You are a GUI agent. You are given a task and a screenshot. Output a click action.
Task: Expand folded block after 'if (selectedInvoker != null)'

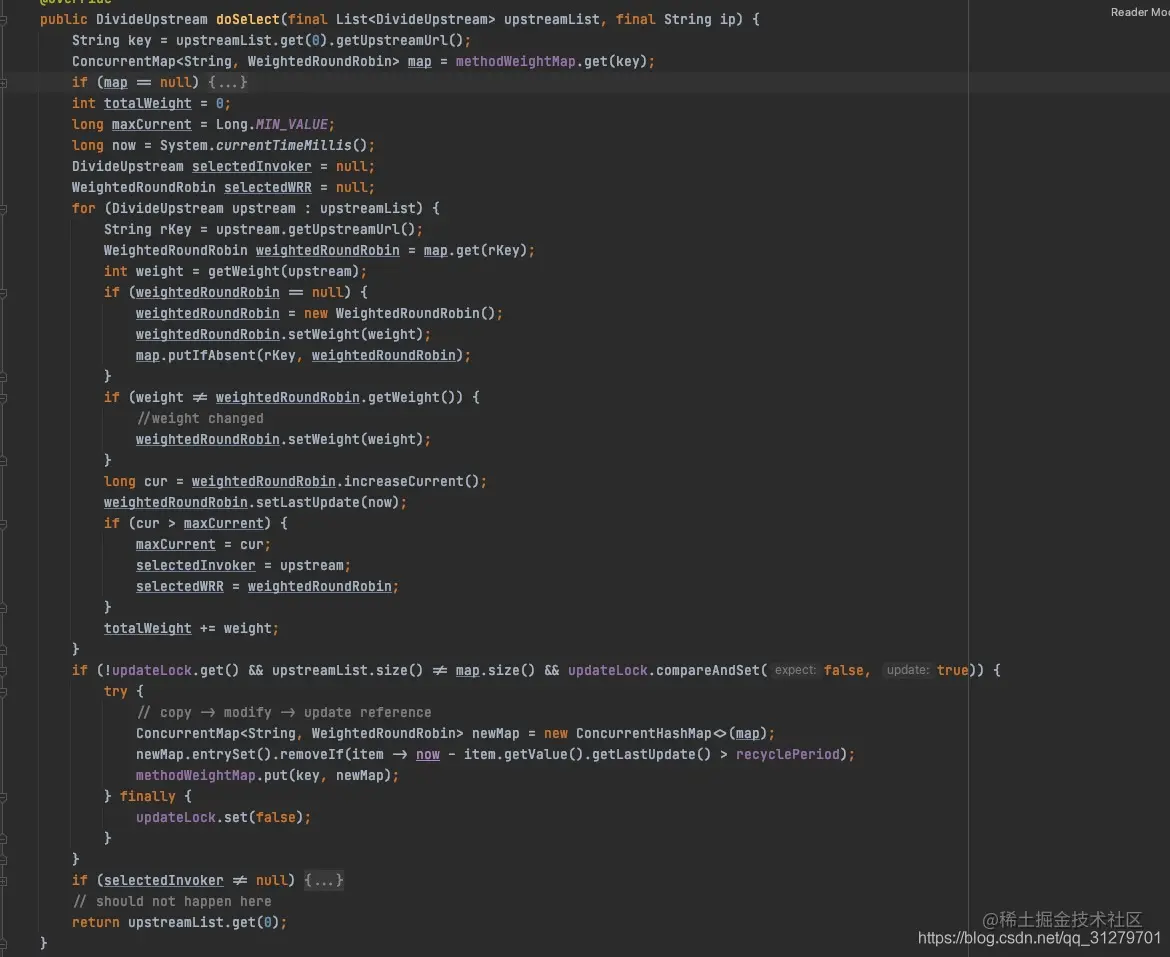point(324,880)
